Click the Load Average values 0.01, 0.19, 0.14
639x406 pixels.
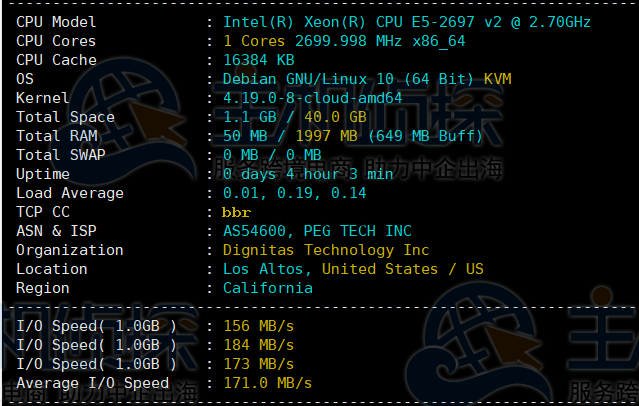(294, 193)
